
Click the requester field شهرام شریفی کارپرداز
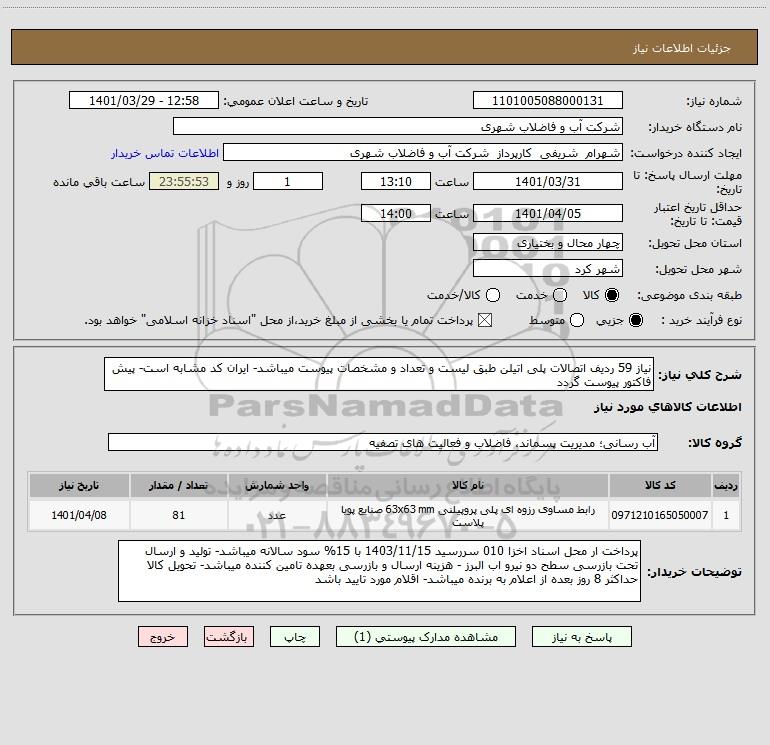tap(423, 153)
